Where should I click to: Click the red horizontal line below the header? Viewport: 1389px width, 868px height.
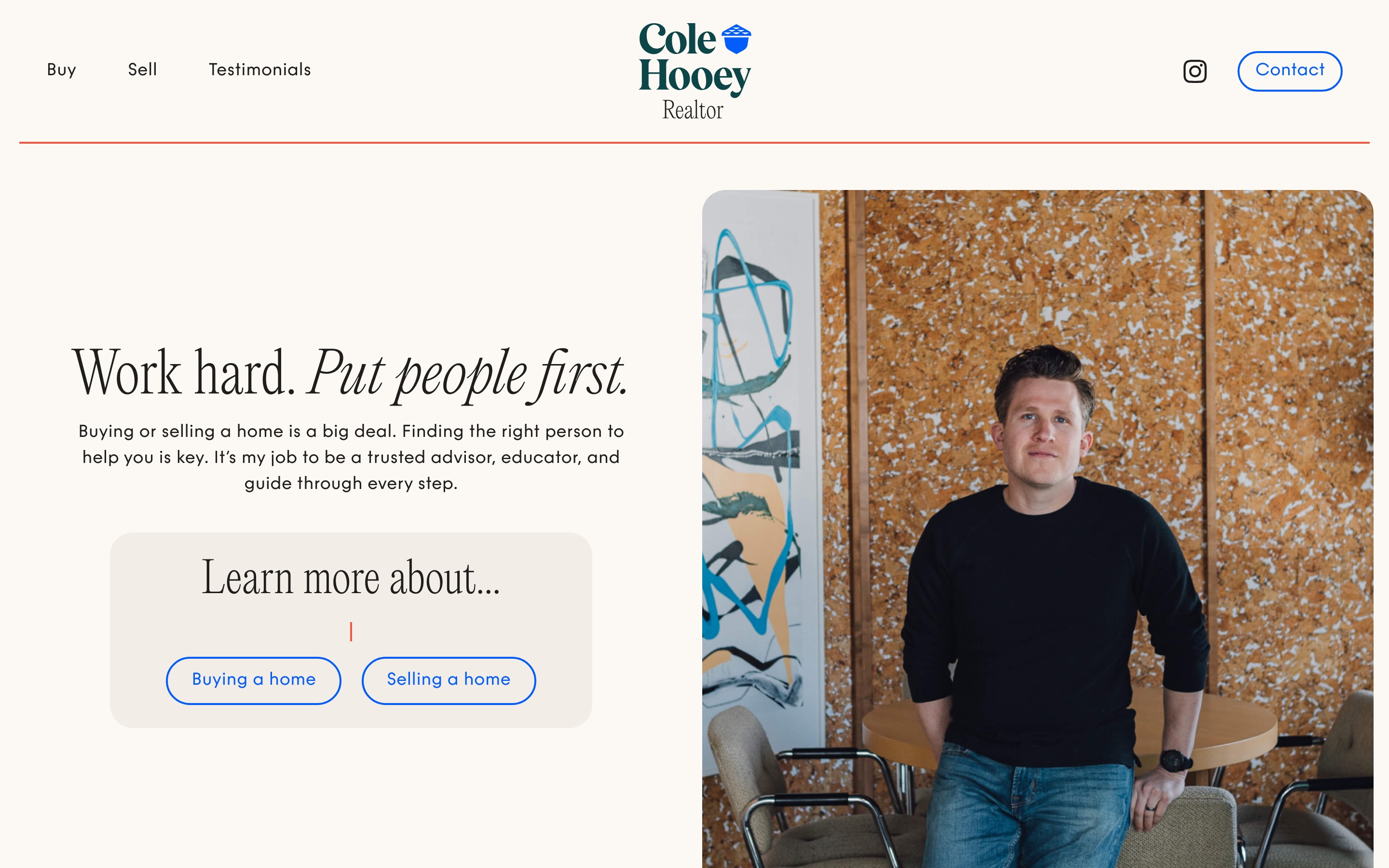pyautogui.click(x=694, y=142)
